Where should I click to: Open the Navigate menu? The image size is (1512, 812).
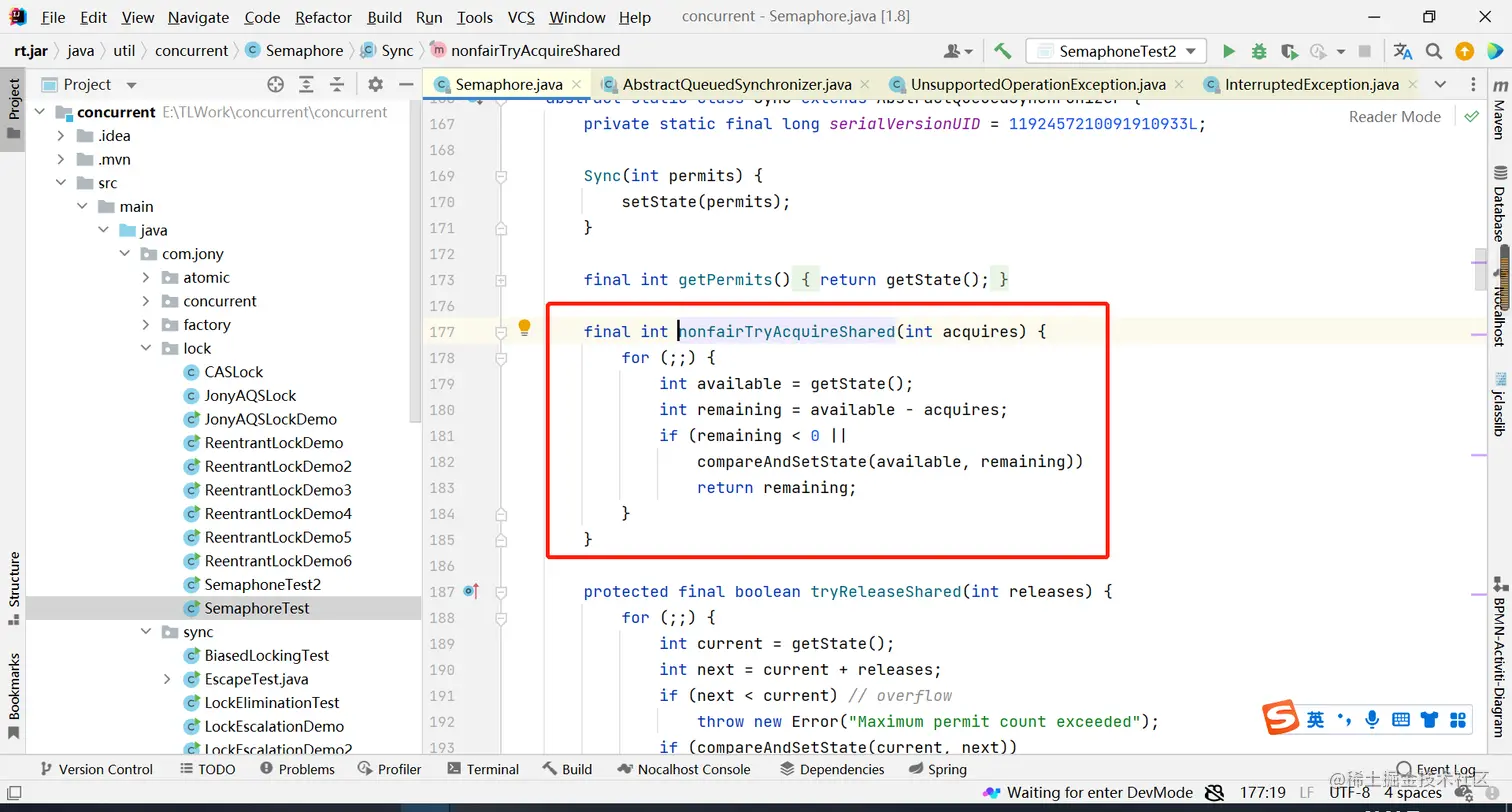coord(198,18)
